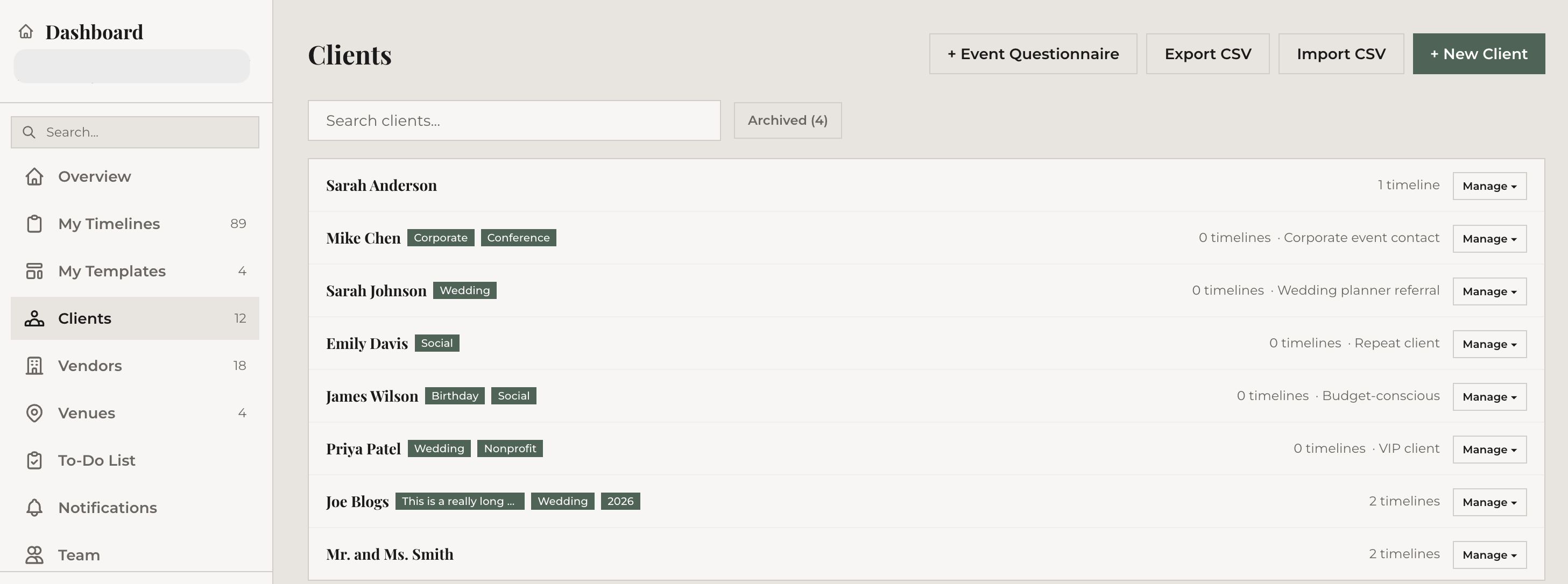The height and width of the screenshot is (584, 1568).
Task: Click the My Templates layout icon
Action: coord(34,272)
